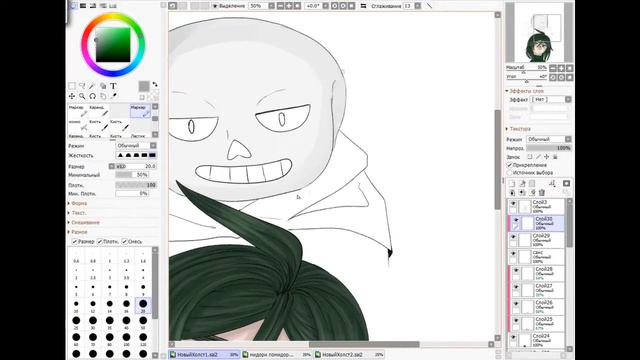Show the swatches panel icon

pos(113,6)
